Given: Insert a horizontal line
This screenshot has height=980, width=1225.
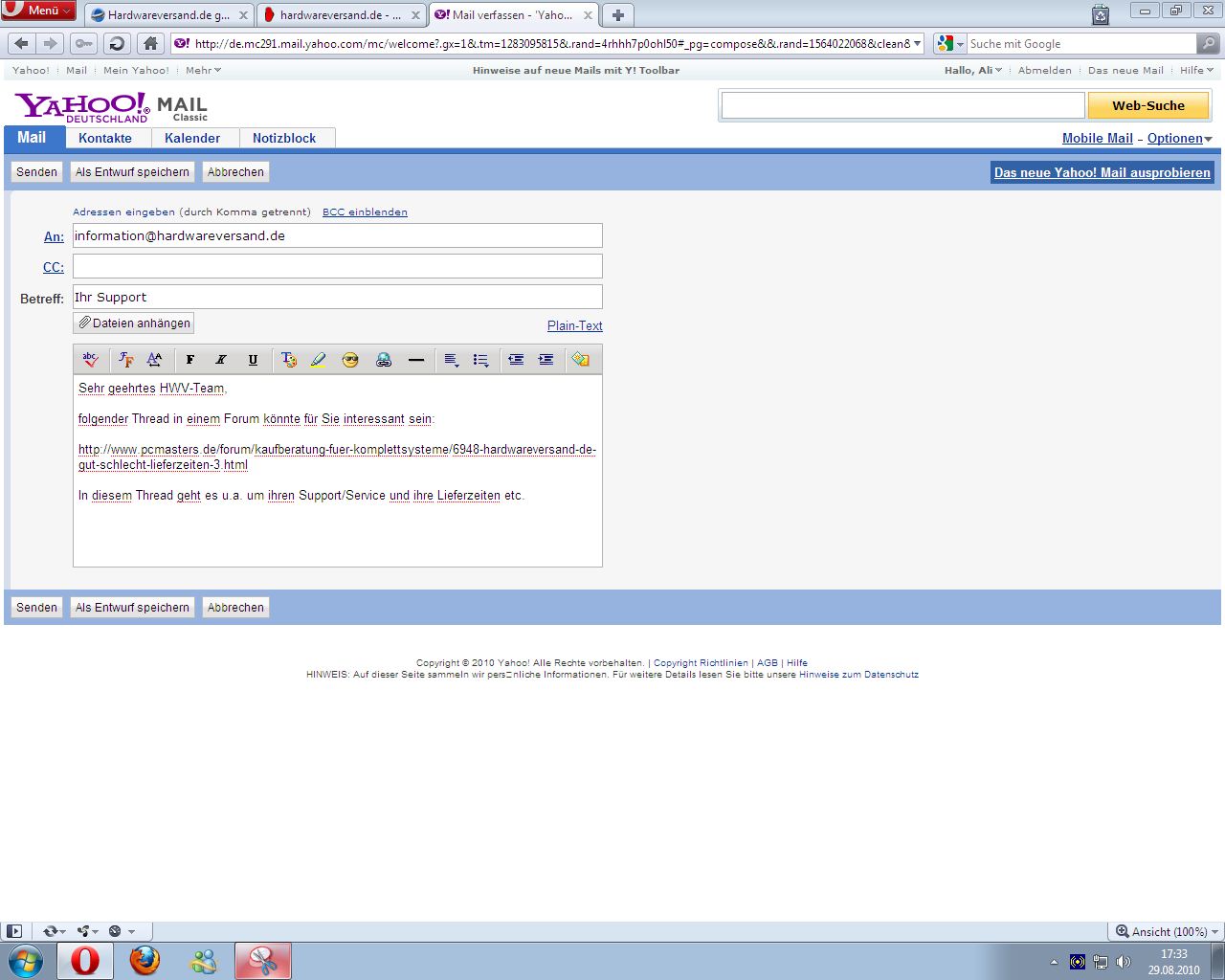Looking at the screenshot, I should [x=415, y=360].
